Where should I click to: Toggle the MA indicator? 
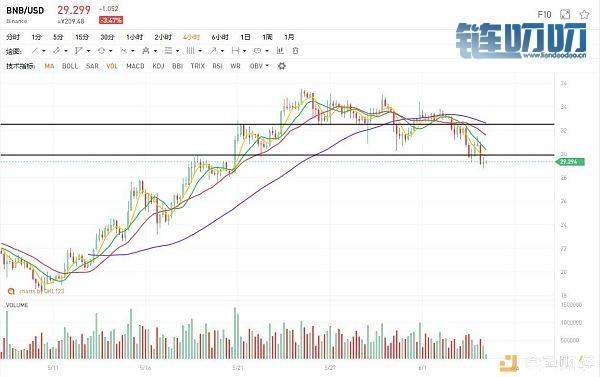[x=49, y=66]
